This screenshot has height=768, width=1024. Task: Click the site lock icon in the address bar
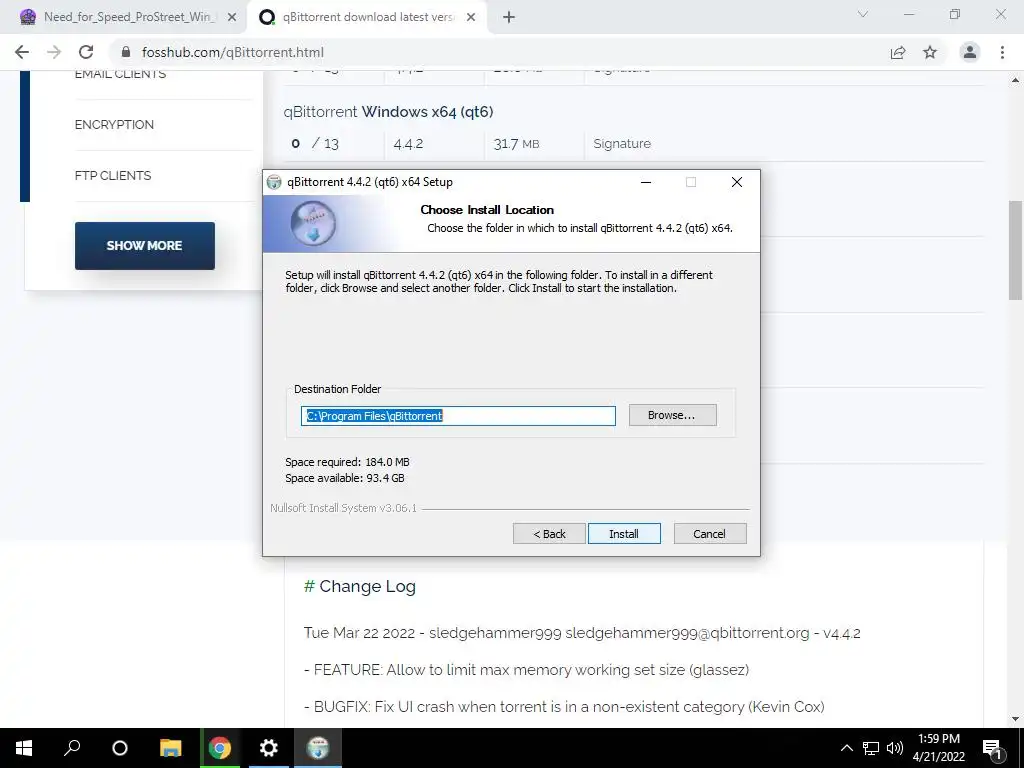[126, 52]
